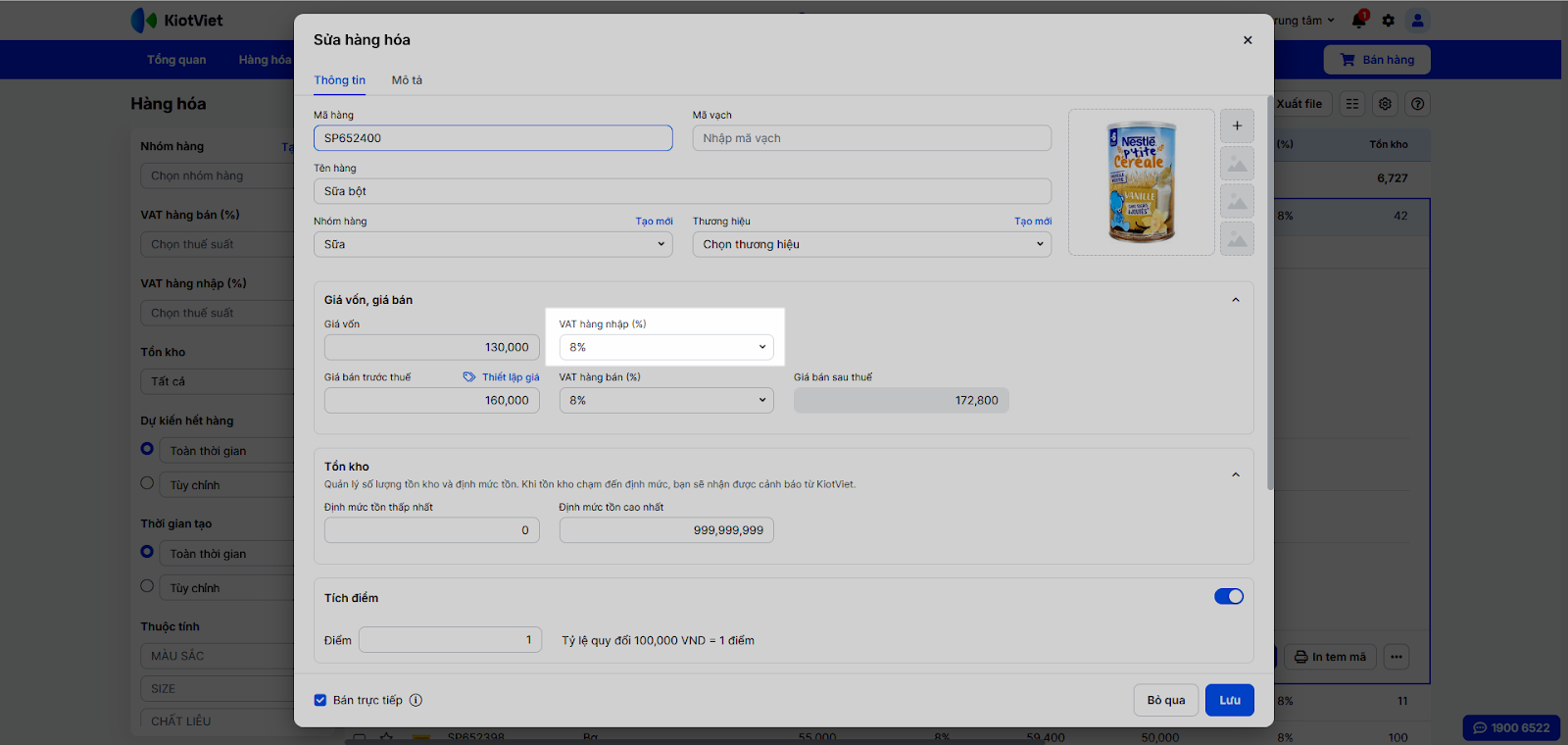The image size is (1568, 745).
Task: Click Giá bán sau thuế field 172,800
Action: (901, 400)
